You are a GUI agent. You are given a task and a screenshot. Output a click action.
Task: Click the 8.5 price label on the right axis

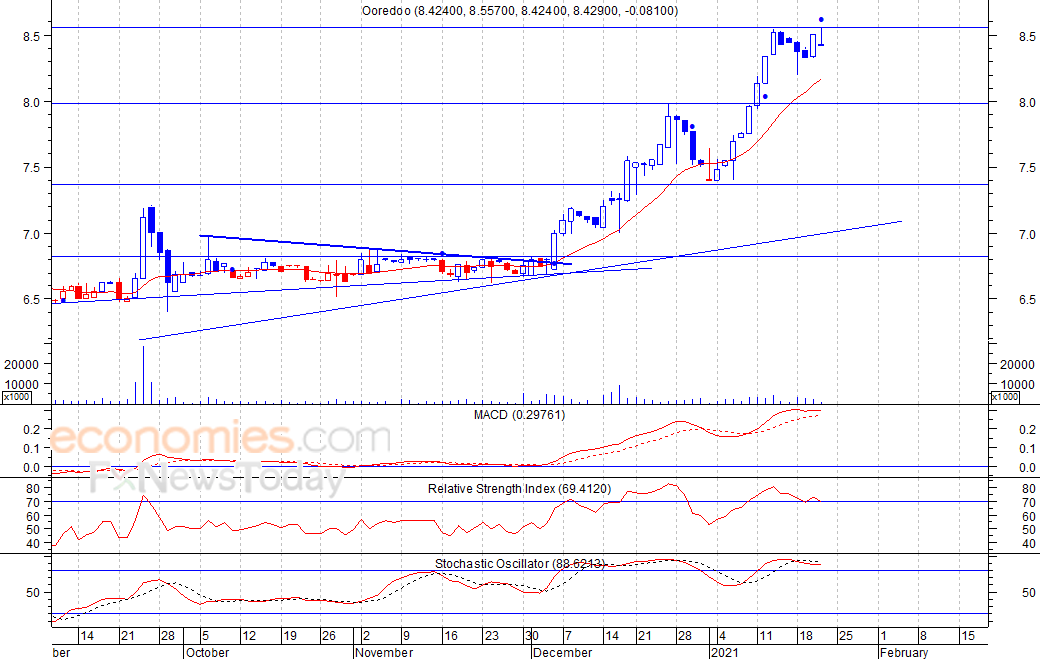point(1027,36)
